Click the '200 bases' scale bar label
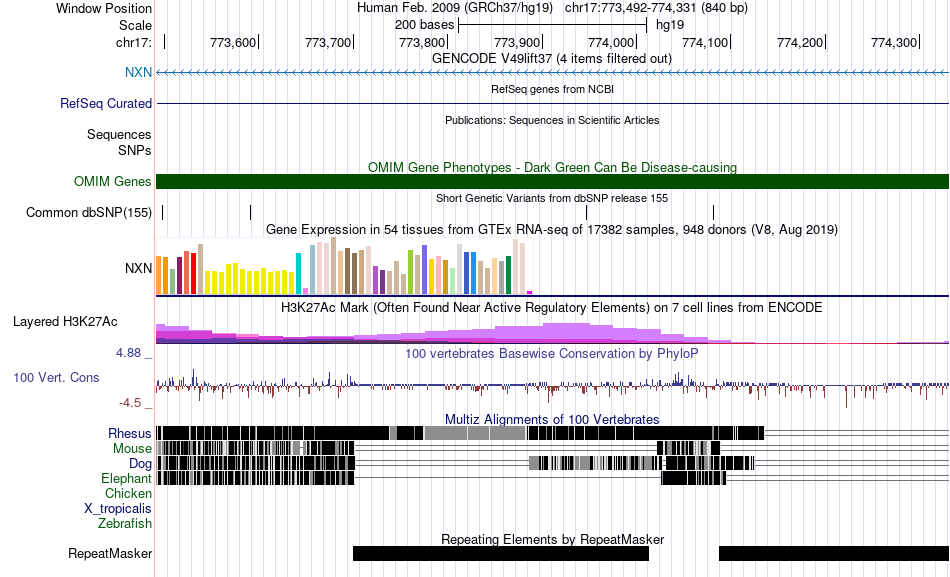Viewport: 950px width, 577px height. tap(424, 25)
